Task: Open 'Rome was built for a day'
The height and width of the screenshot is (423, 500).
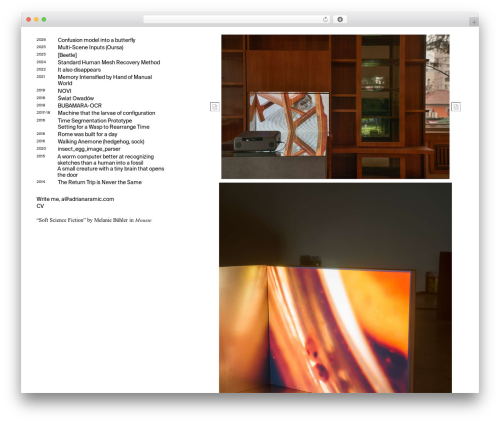Action: coord(88,134)
